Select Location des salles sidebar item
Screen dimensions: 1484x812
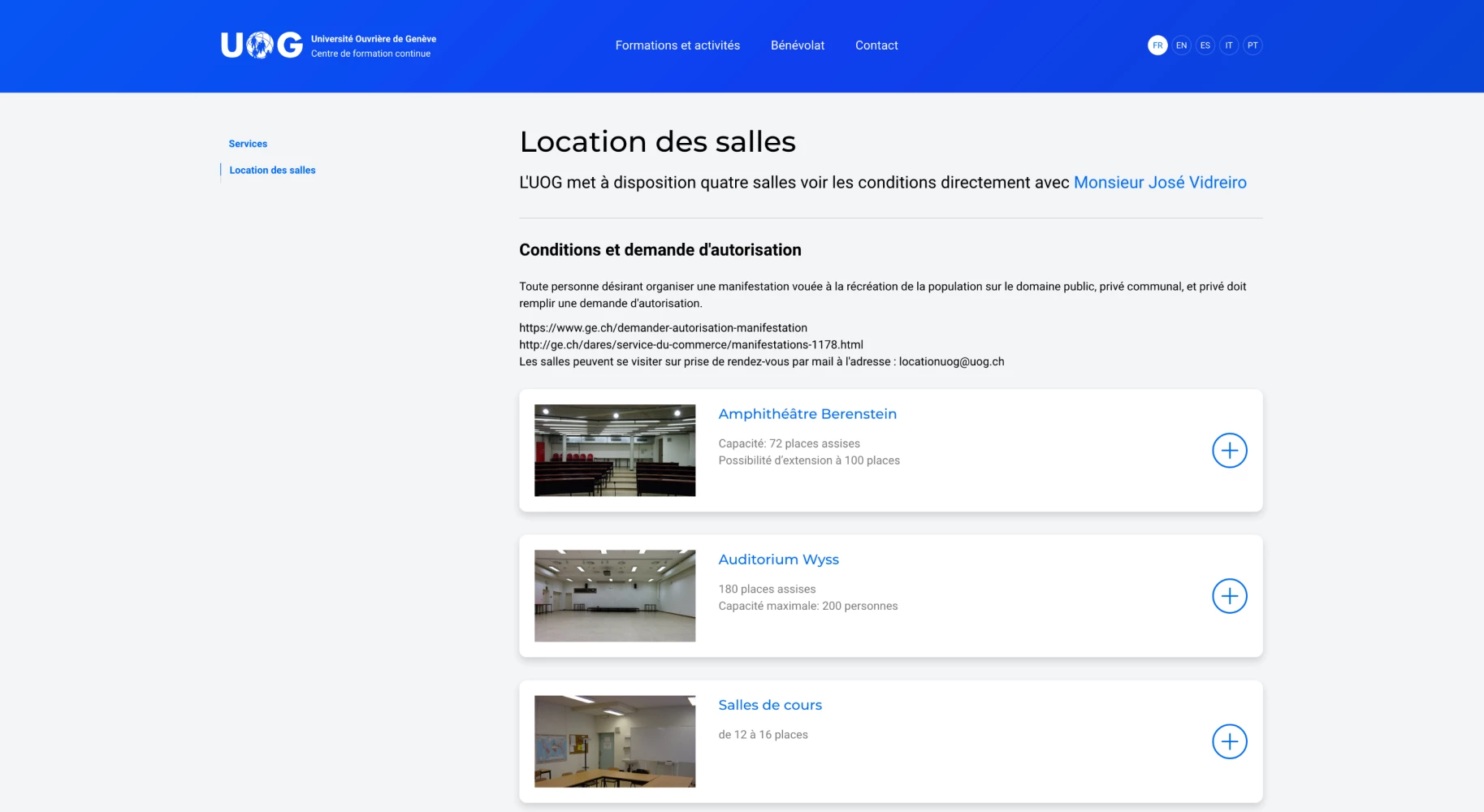click(x=272, y=171)
